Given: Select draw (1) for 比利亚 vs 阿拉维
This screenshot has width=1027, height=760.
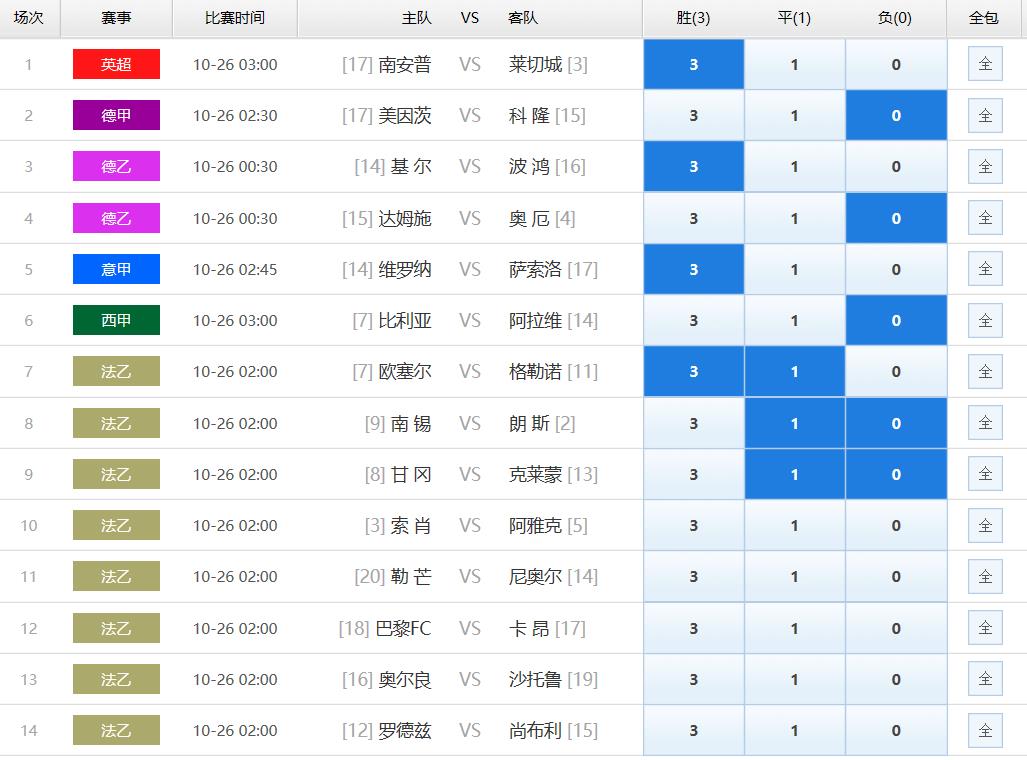Looking at the screenshot, I should coord(794,320).
